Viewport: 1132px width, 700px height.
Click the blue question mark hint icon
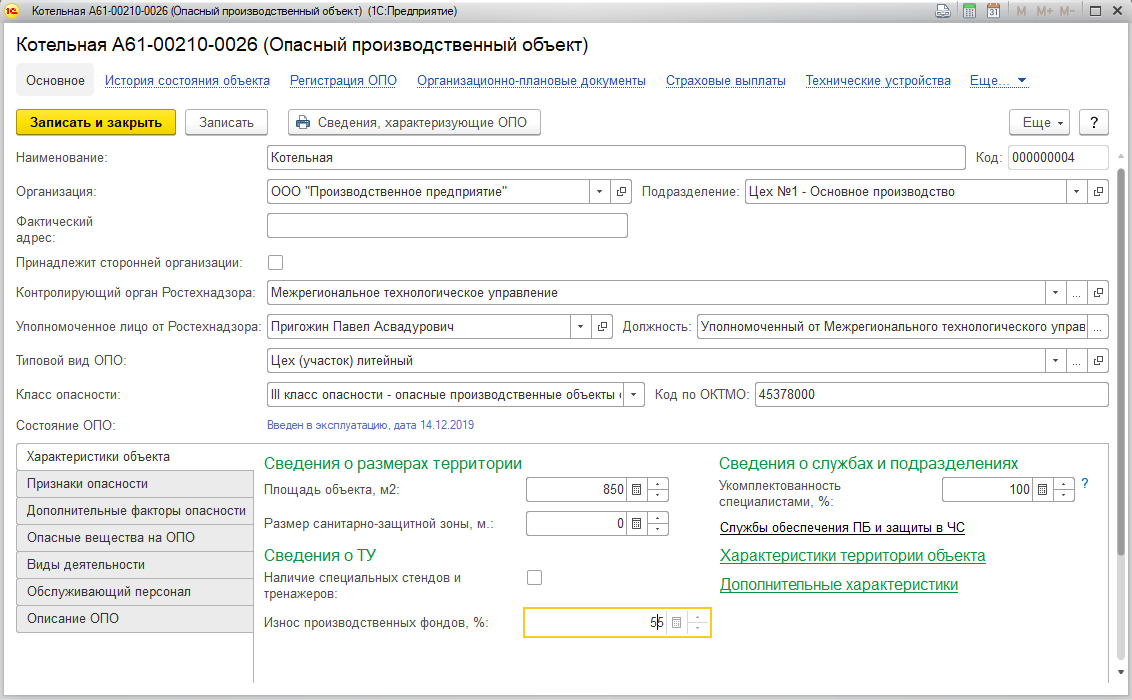1084,484
